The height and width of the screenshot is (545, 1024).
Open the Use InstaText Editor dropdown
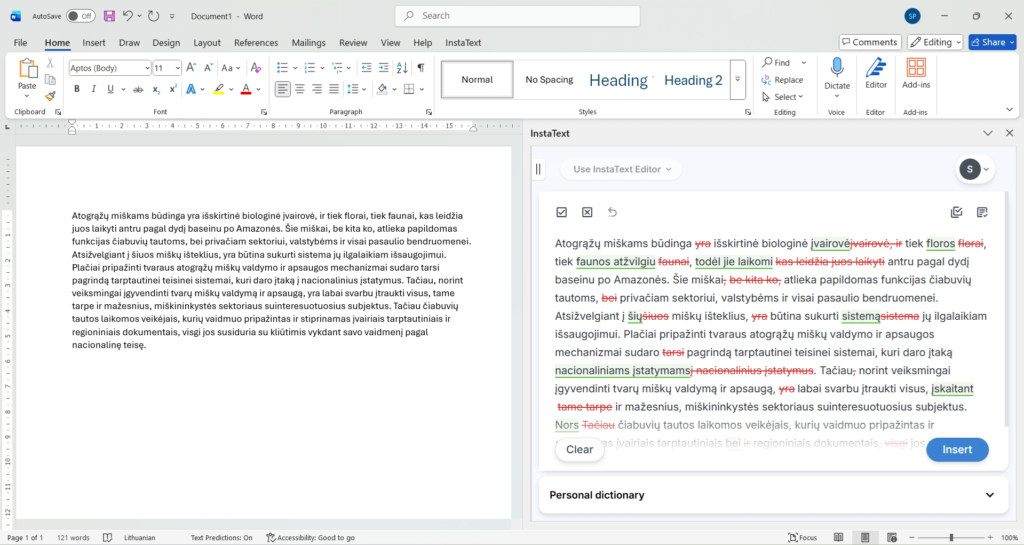620,169
